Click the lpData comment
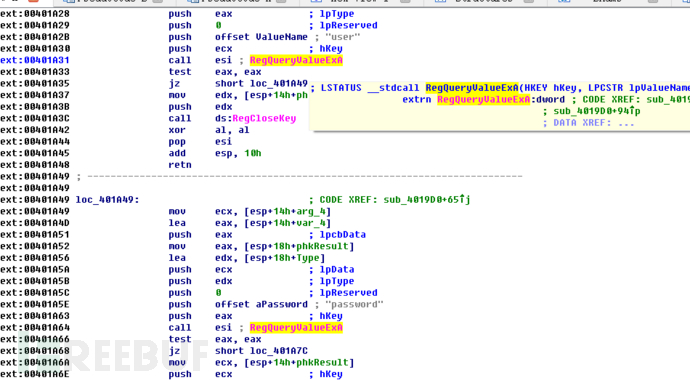This screenshot has width=690, height=380. point(337,270)
